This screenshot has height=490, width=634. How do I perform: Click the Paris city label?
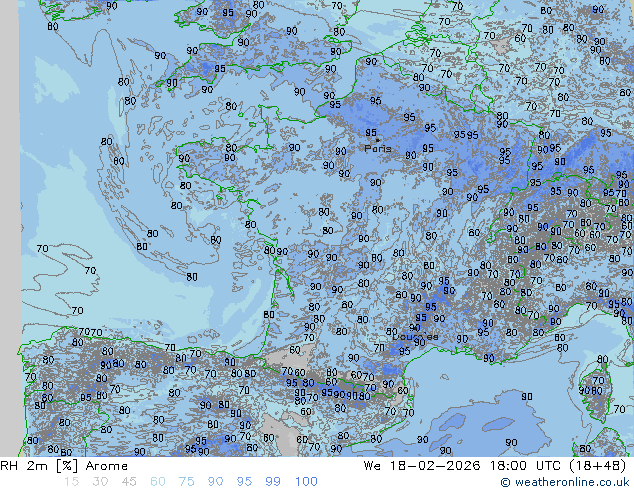tap(377, 148)
